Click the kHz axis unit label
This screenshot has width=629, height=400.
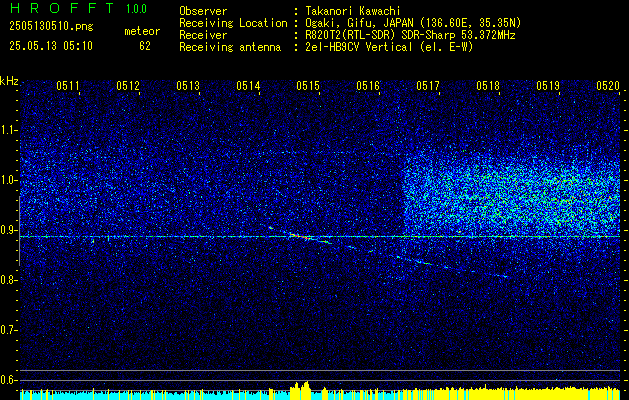tap(9, 81)
